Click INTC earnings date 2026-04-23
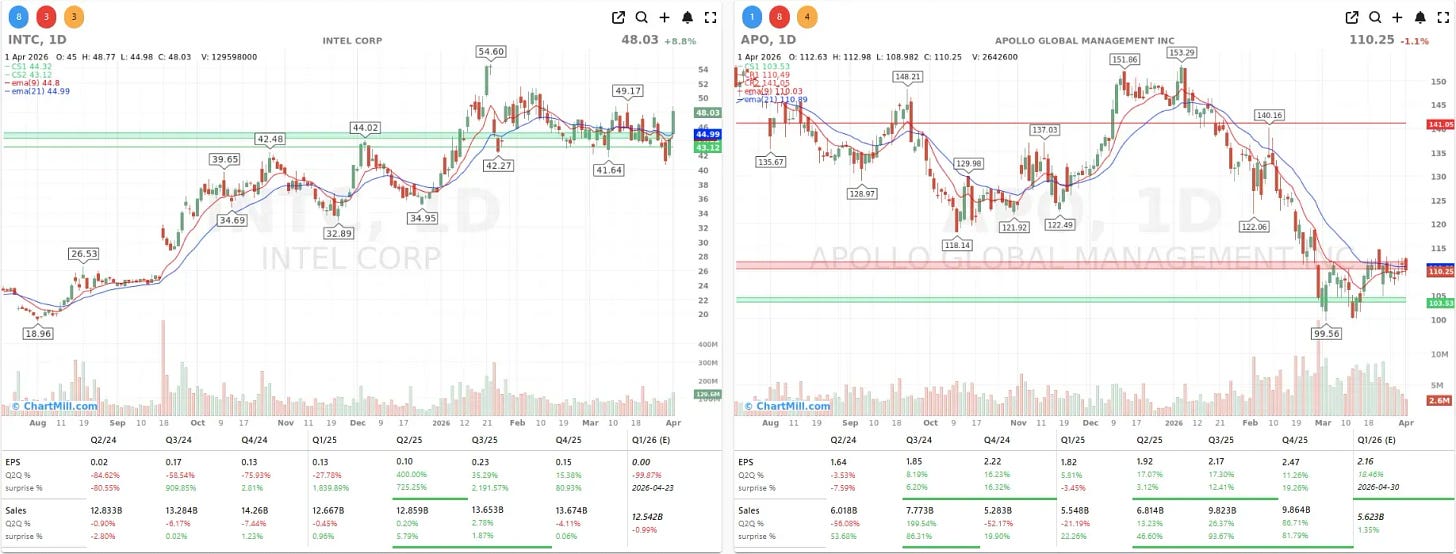1456x554 pixels. pos(655,487)
